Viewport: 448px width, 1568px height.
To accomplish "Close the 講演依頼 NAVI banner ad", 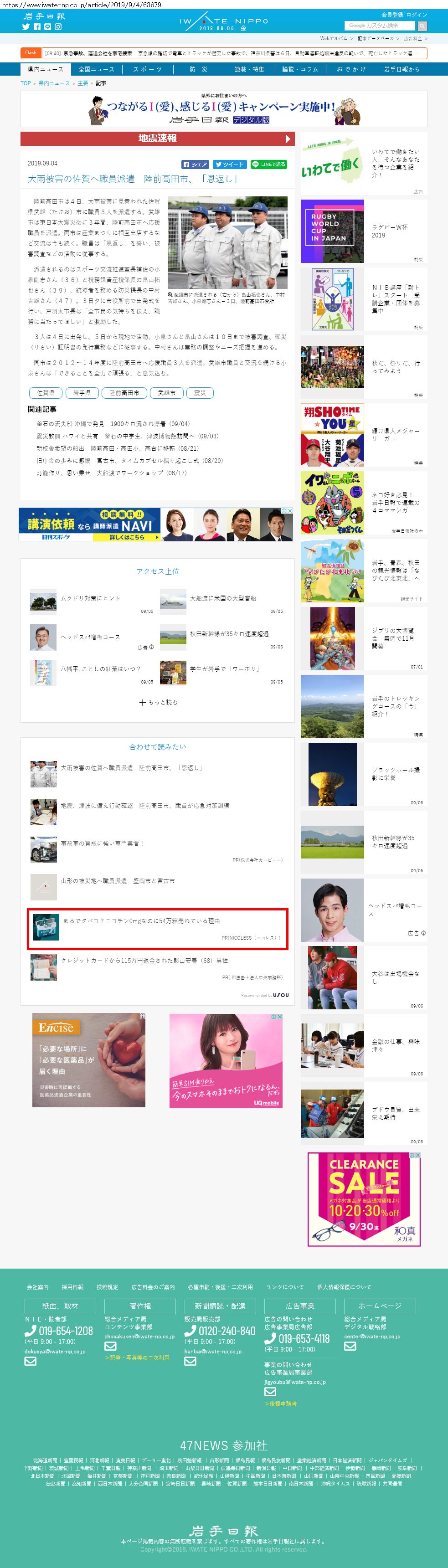I will click(x=290, y=511).
